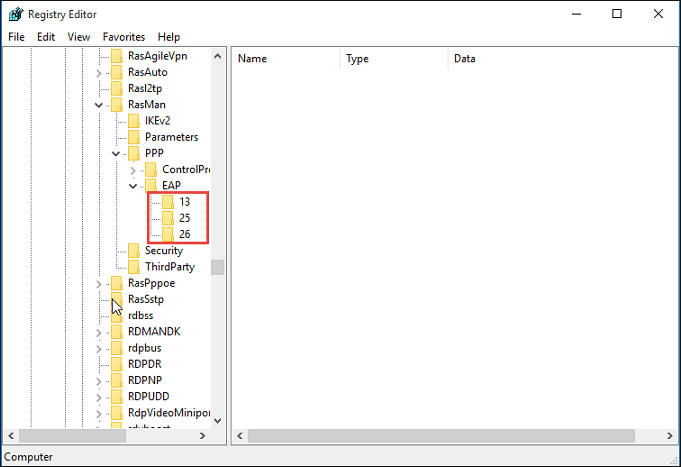Click the RDPUDD folder icon
The image size is (681, 467).
tap(116, 397)
